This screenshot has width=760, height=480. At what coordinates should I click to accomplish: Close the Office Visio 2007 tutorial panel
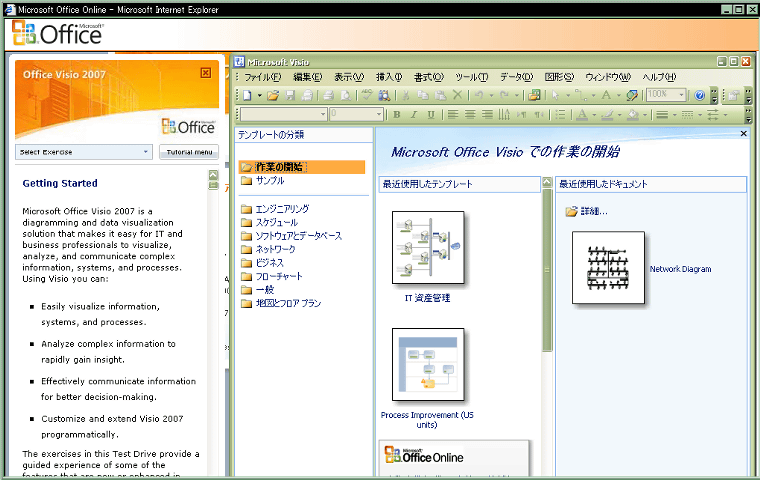(x=206, y=73)
